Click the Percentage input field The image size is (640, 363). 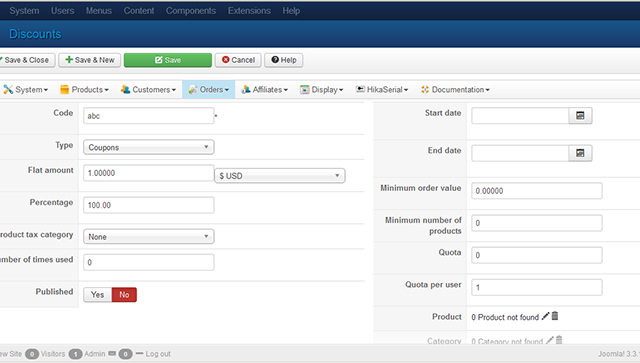pyautogui.click(x=149, y=205)
